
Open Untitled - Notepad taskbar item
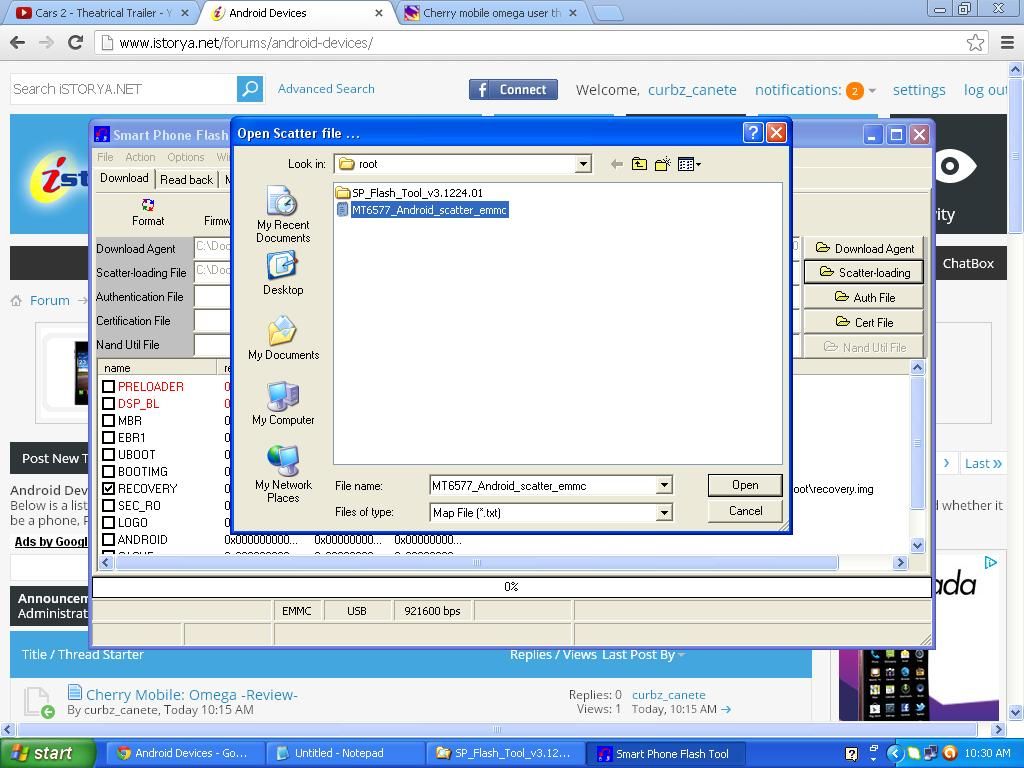click(344, 753)
